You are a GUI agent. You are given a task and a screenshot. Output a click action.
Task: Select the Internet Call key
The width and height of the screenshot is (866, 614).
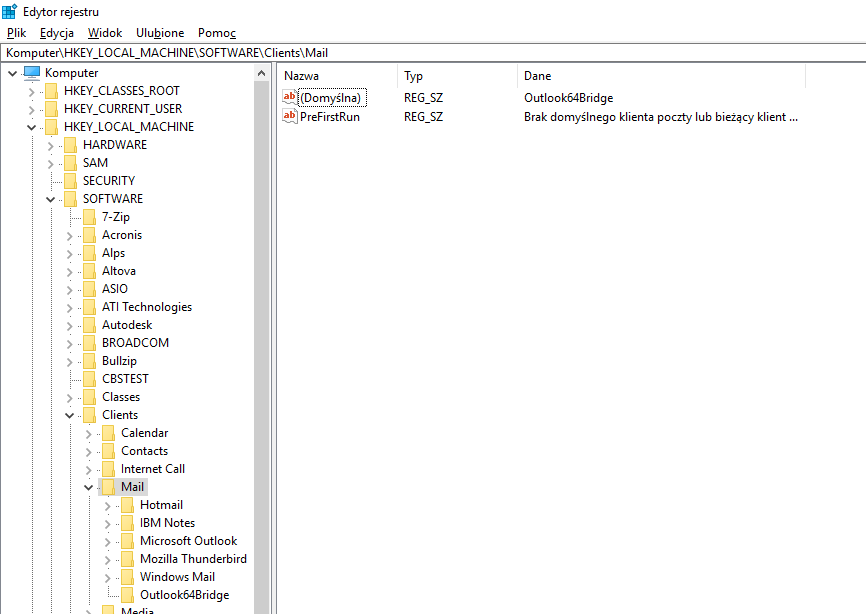tap(153, 469)
